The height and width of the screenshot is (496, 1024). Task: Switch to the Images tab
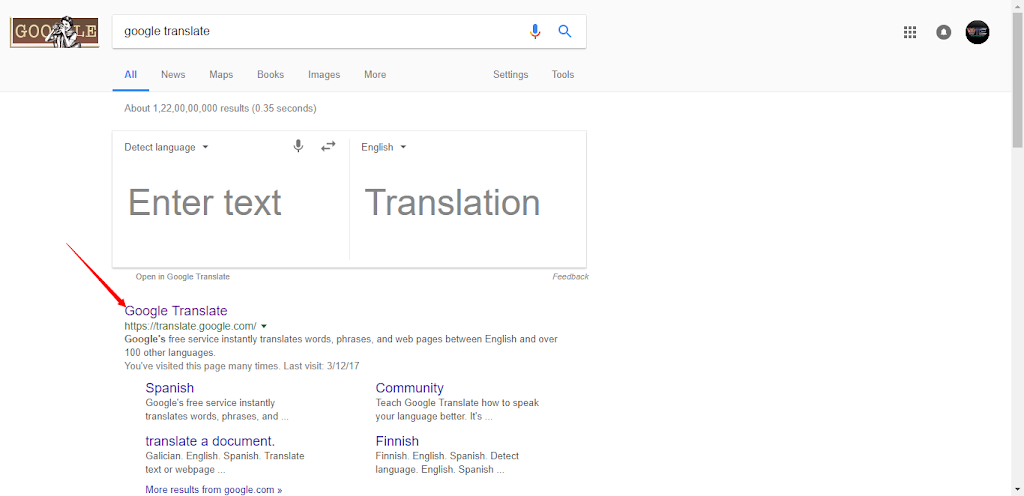(x=323, y=75)
